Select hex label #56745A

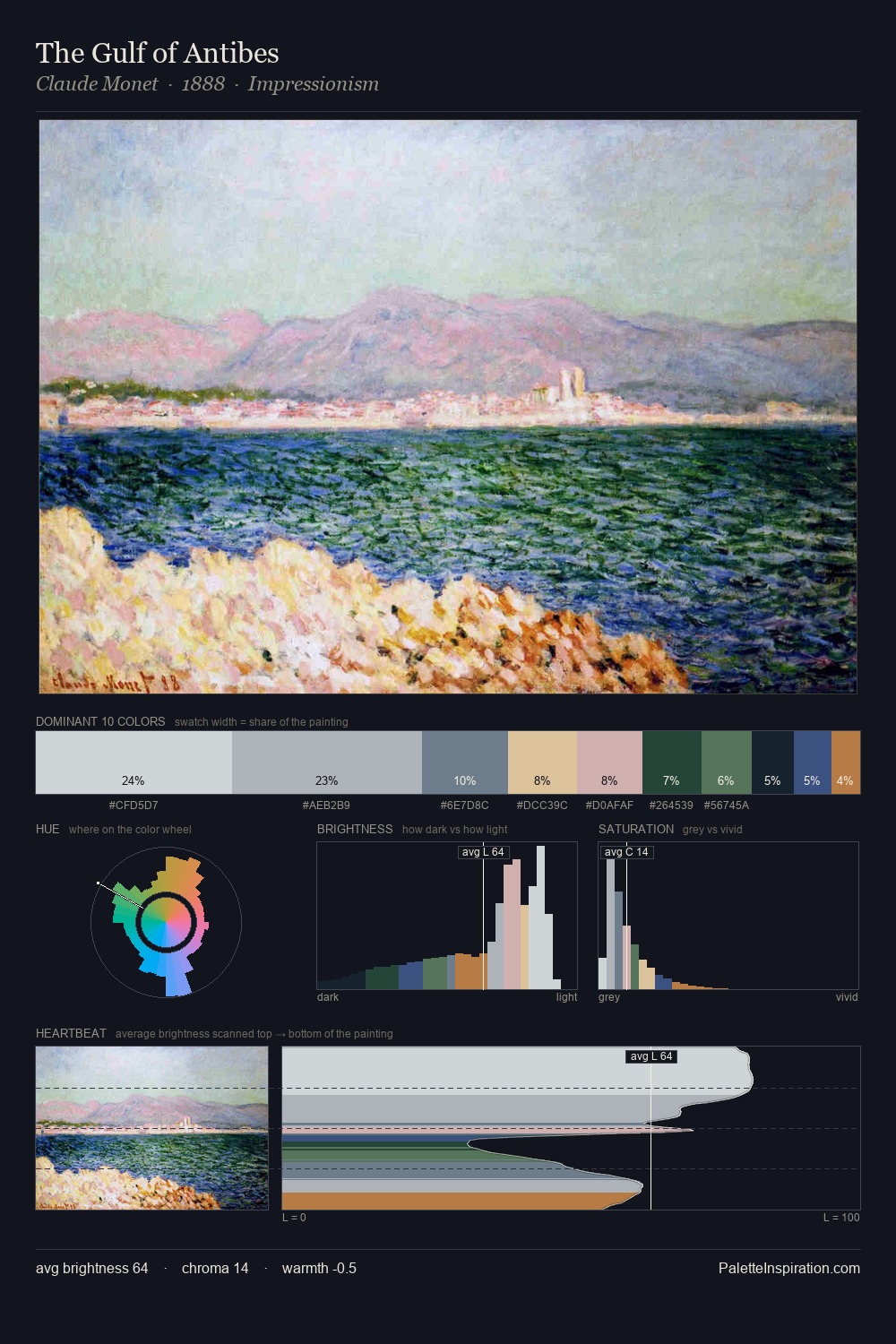[727, 806]
